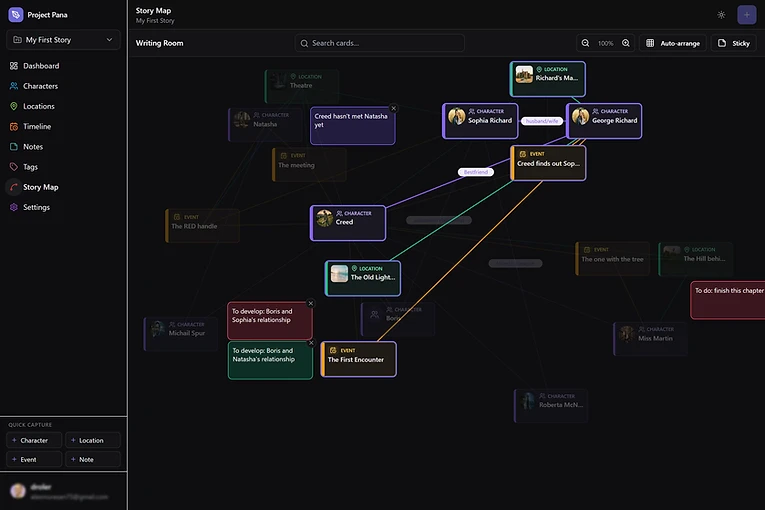765x510 pixels.
Task: Click 'The one with the tree' event card
Action: (612, 259)
